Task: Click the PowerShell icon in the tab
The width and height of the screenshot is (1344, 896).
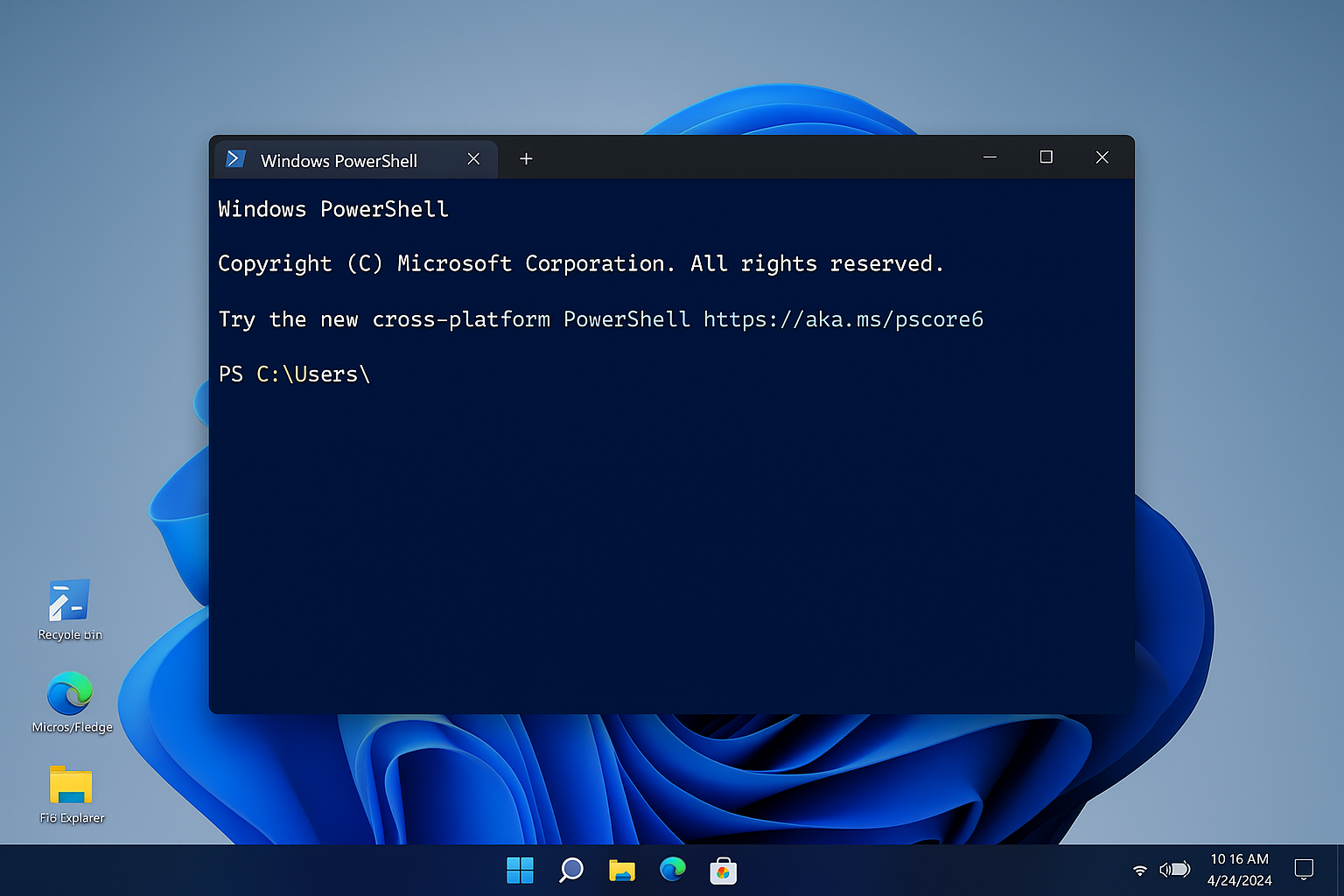Action: (235, 159)
